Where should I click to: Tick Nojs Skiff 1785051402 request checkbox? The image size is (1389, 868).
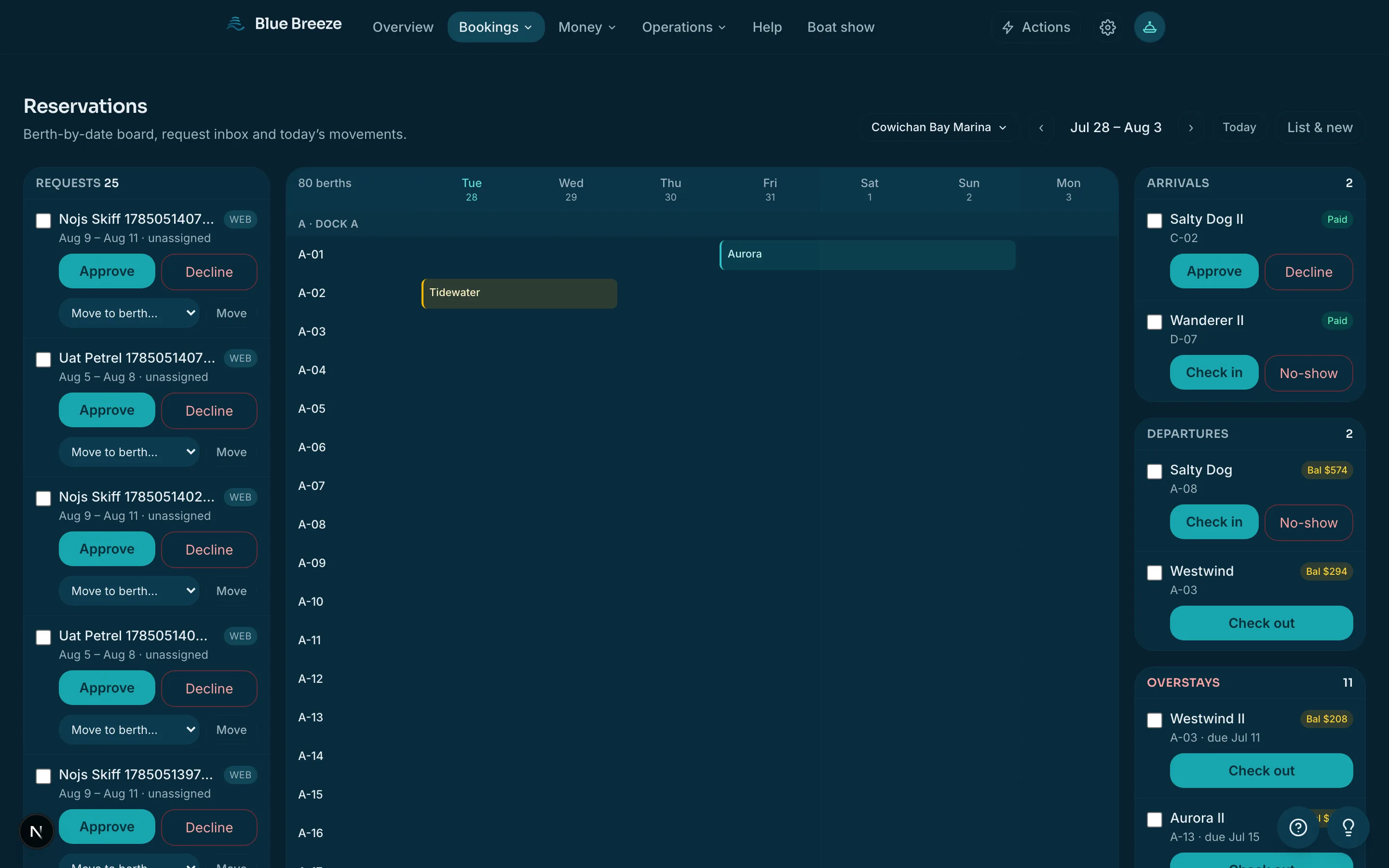(x=43, y=498)
